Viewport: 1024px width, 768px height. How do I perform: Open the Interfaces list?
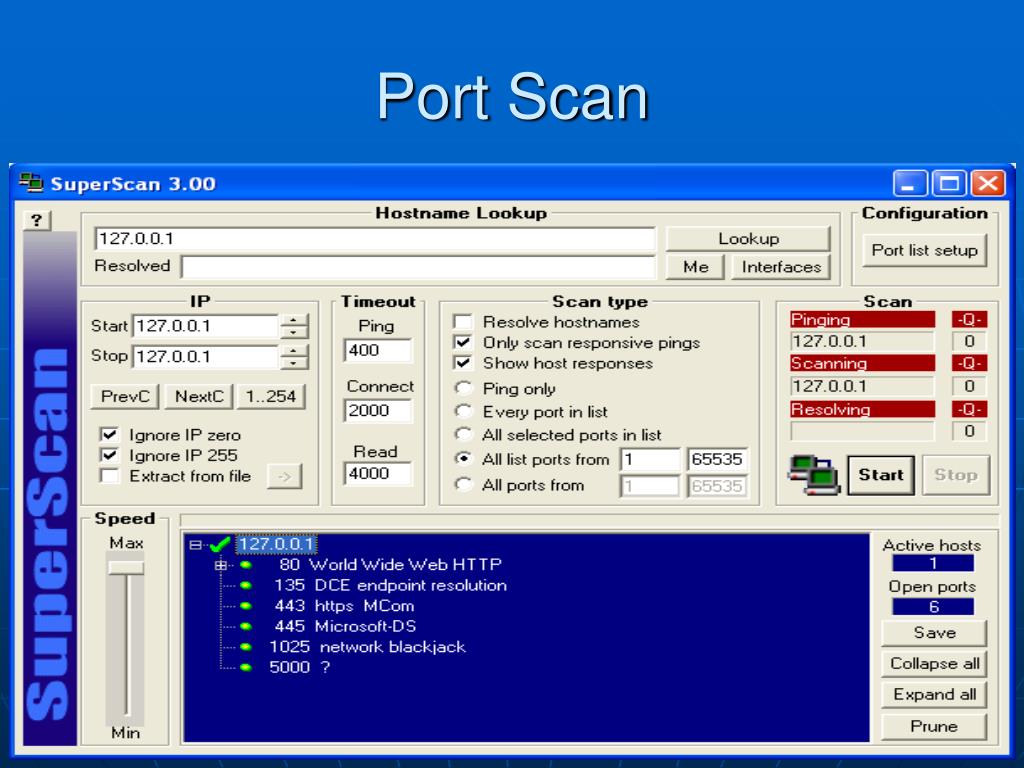(781, 267)
